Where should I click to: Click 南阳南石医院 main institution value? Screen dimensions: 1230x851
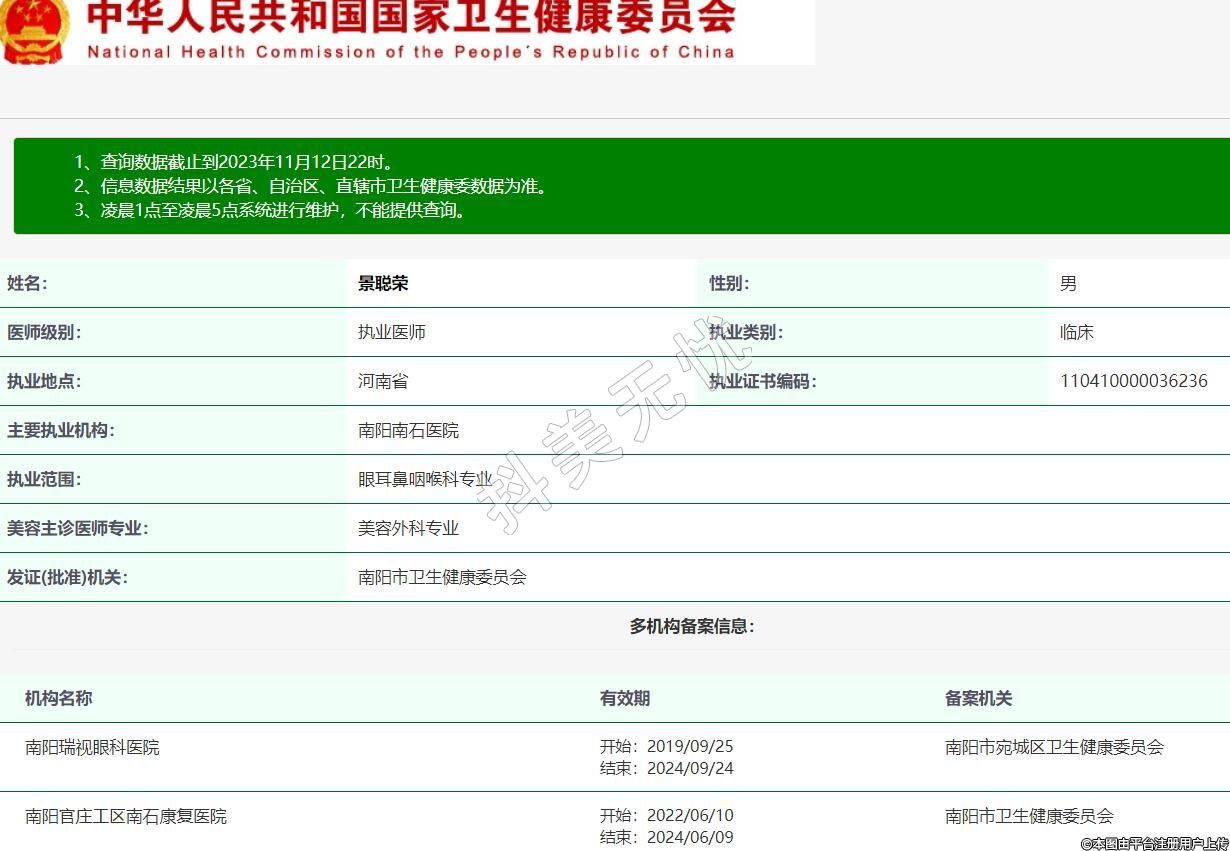pyautogui.click(x=408, y=430)
